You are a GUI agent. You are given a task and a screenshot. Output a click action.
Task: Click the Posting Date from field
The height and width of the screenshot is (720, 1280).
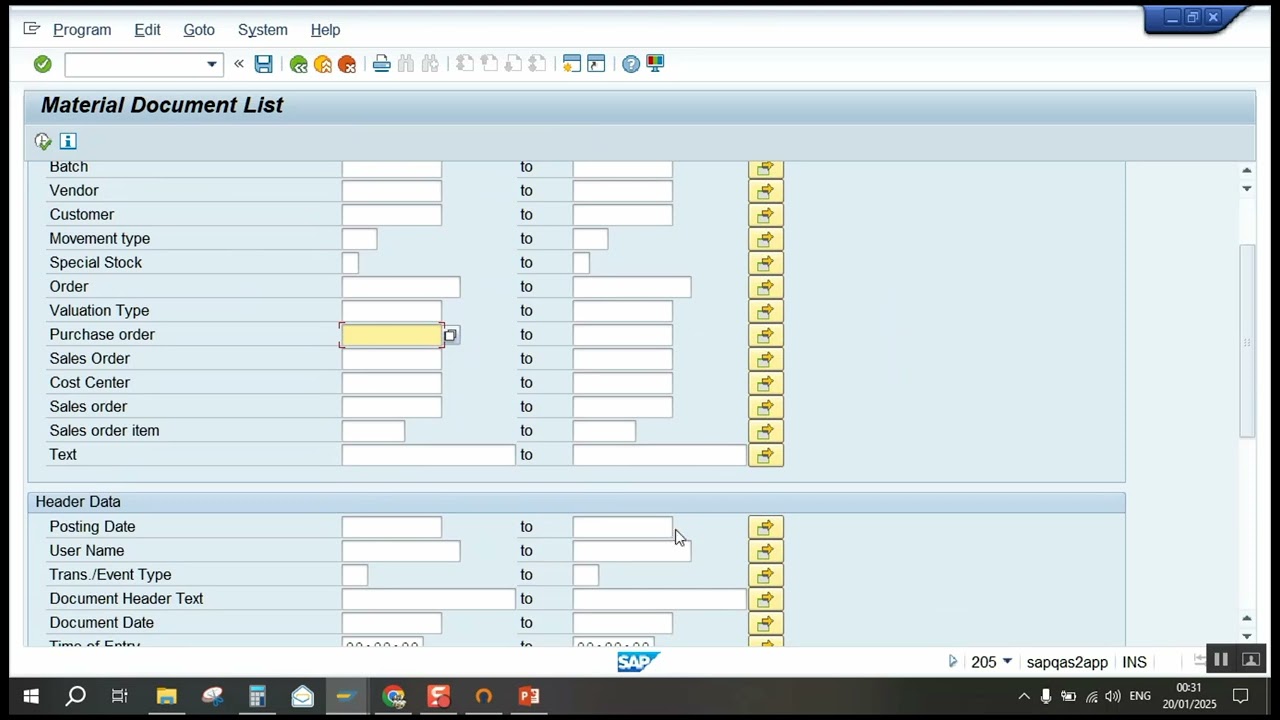[x=391, y=527]
